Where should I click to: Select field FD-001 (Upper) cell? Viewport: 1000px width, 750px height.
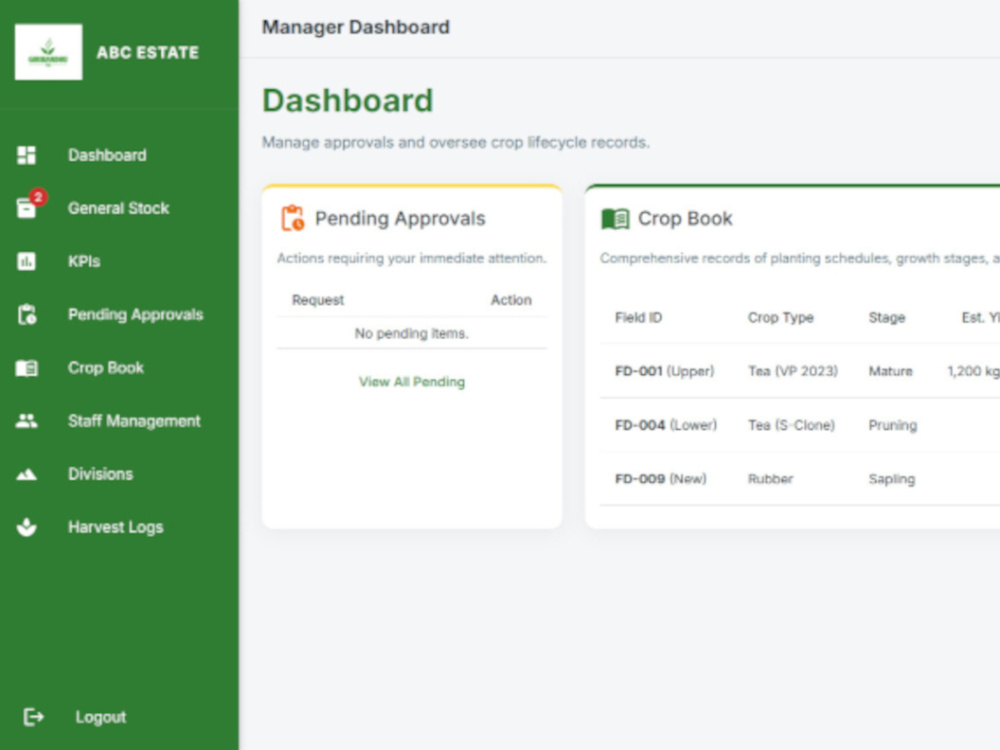click(x=665, y=371)
